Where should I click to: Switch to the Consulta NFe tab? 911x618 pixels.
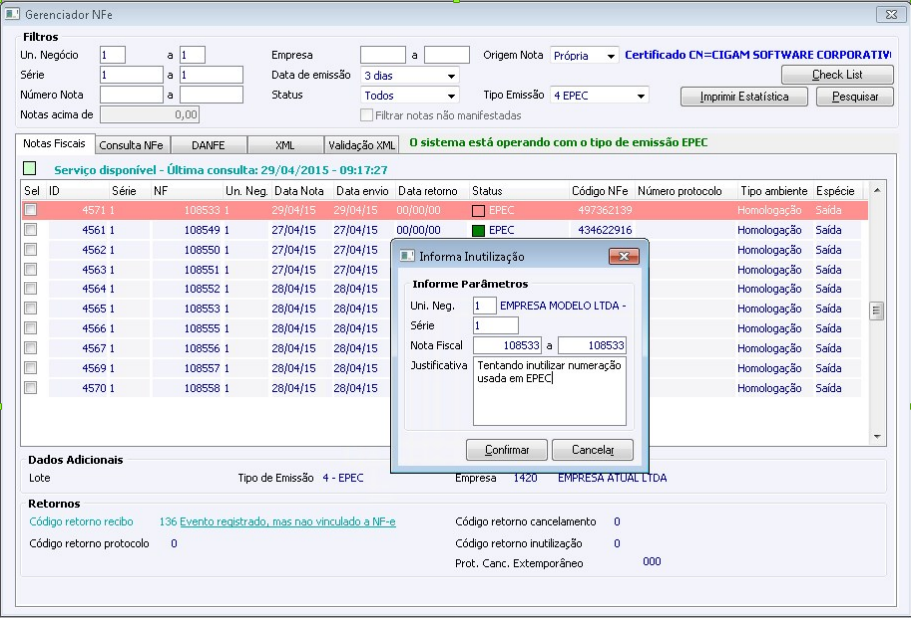pos(133,145)
